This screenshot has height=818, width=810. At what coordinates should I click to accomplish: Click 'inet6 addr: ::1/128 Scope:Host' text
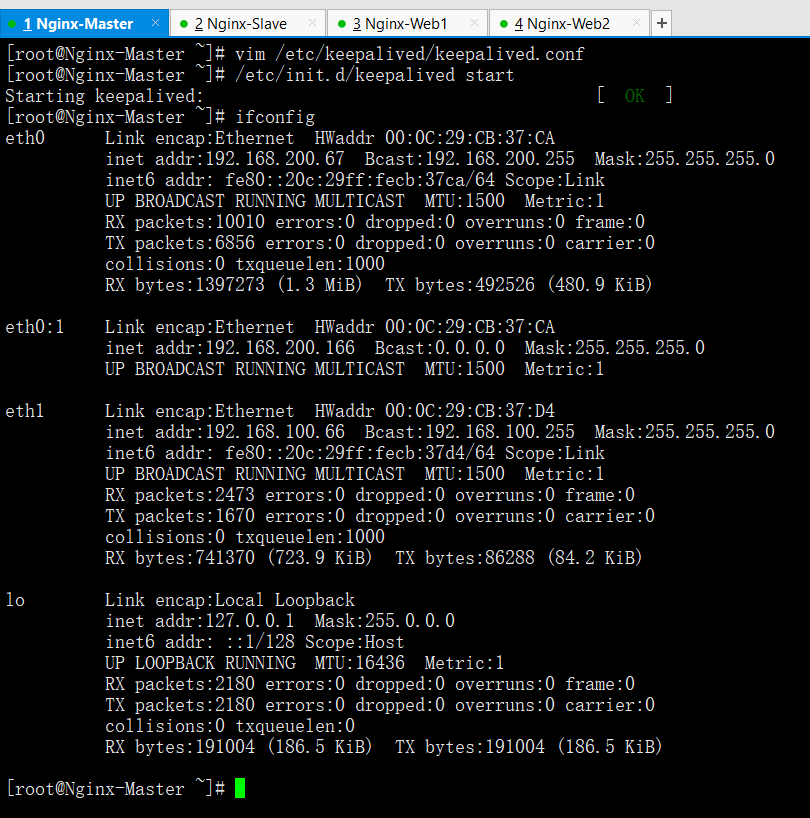point(255,642)
